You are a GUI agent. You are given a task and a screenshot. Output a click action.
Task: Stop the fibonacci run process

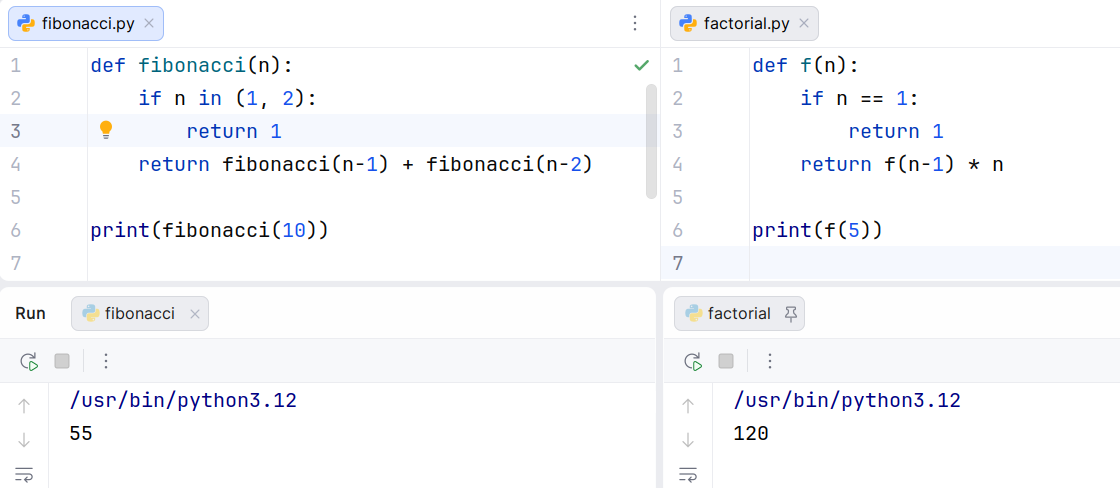(x=62, y=361)
